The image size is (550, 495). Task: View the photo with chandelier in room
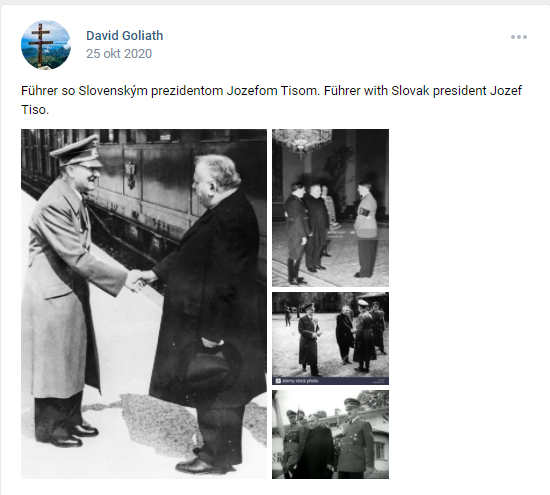[330, 208]
